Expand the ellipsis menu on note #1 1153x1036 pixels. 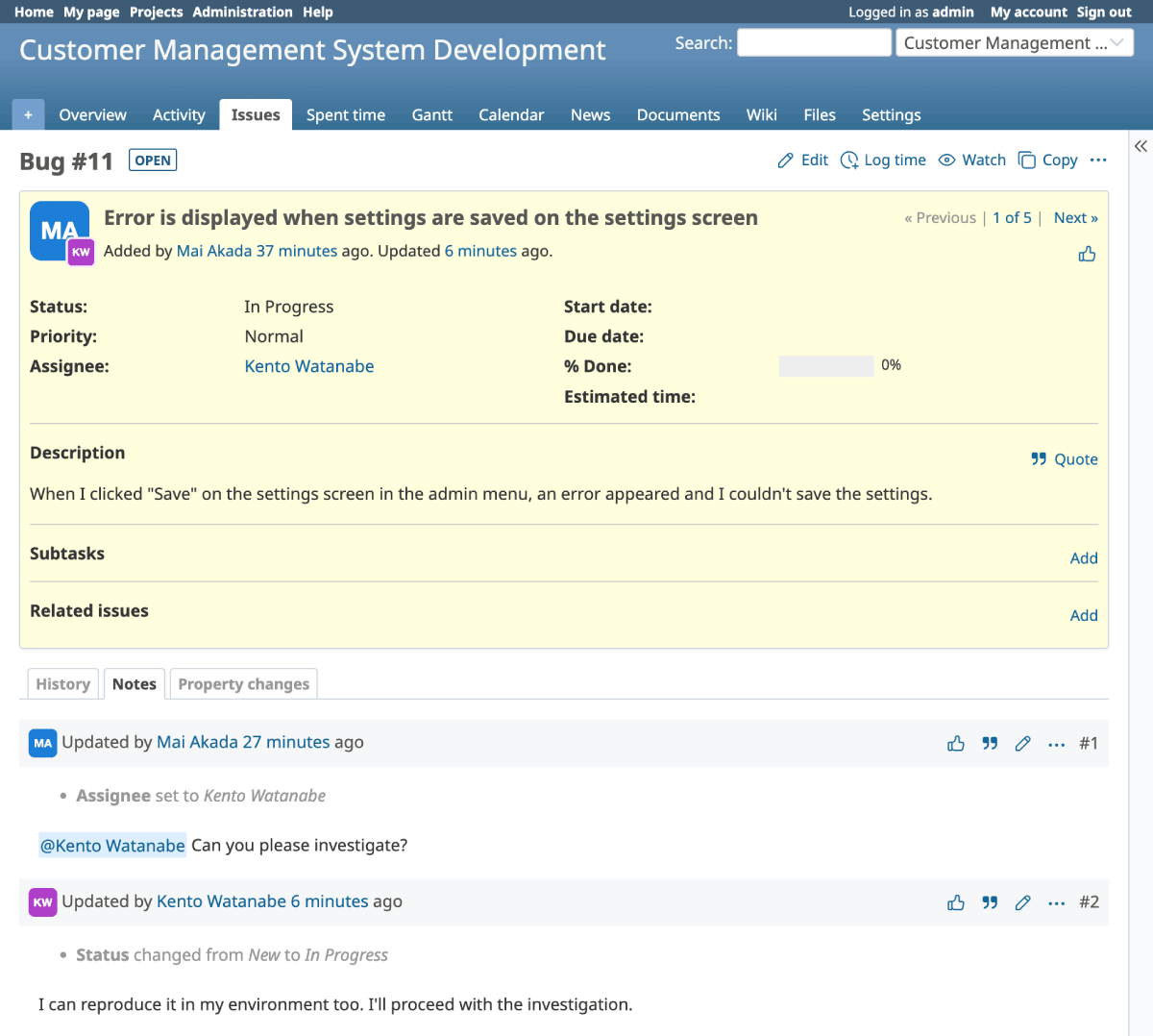(1057, 744)
